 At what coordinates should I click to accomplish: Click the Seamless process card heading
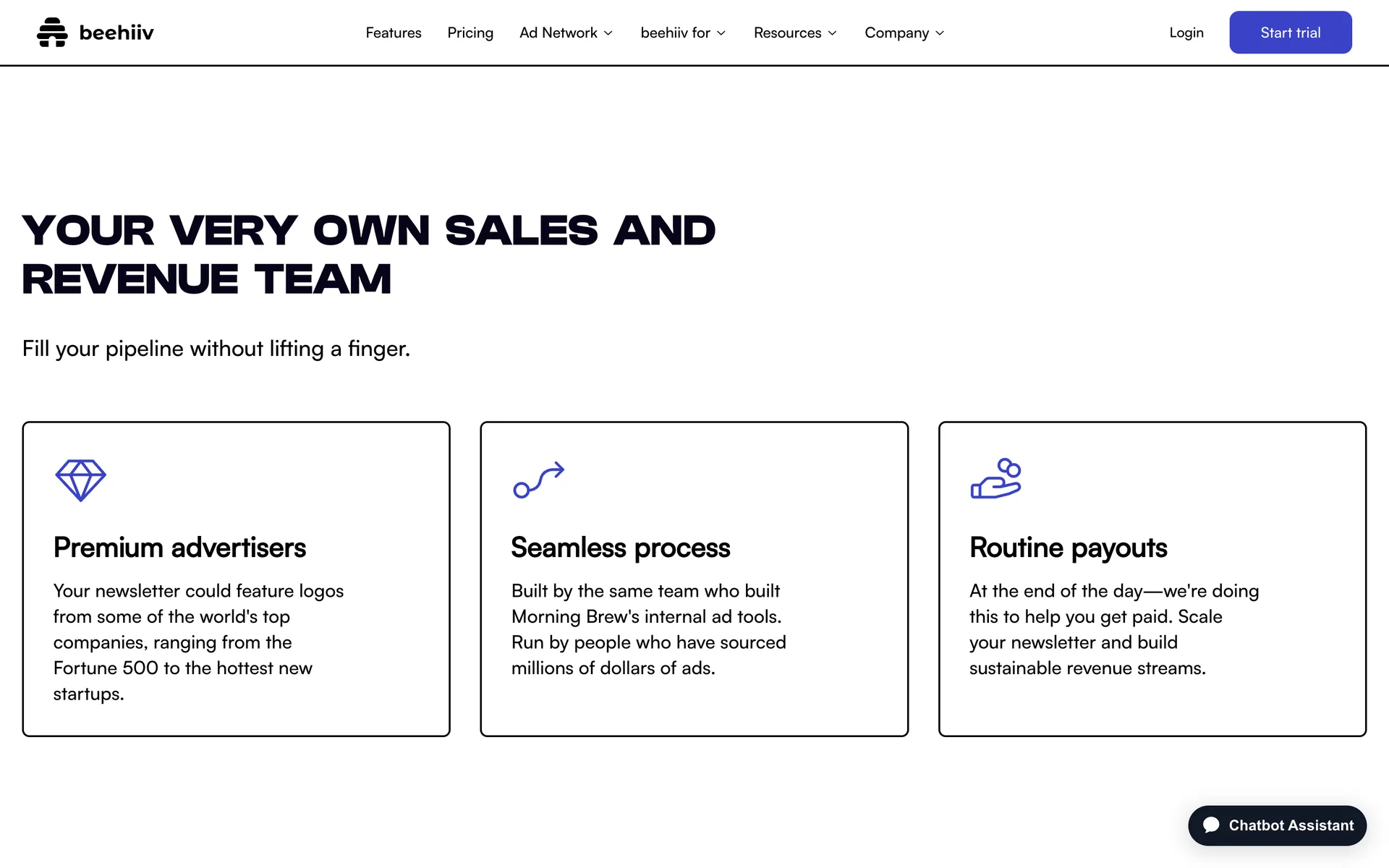click(x=620, y=548)
